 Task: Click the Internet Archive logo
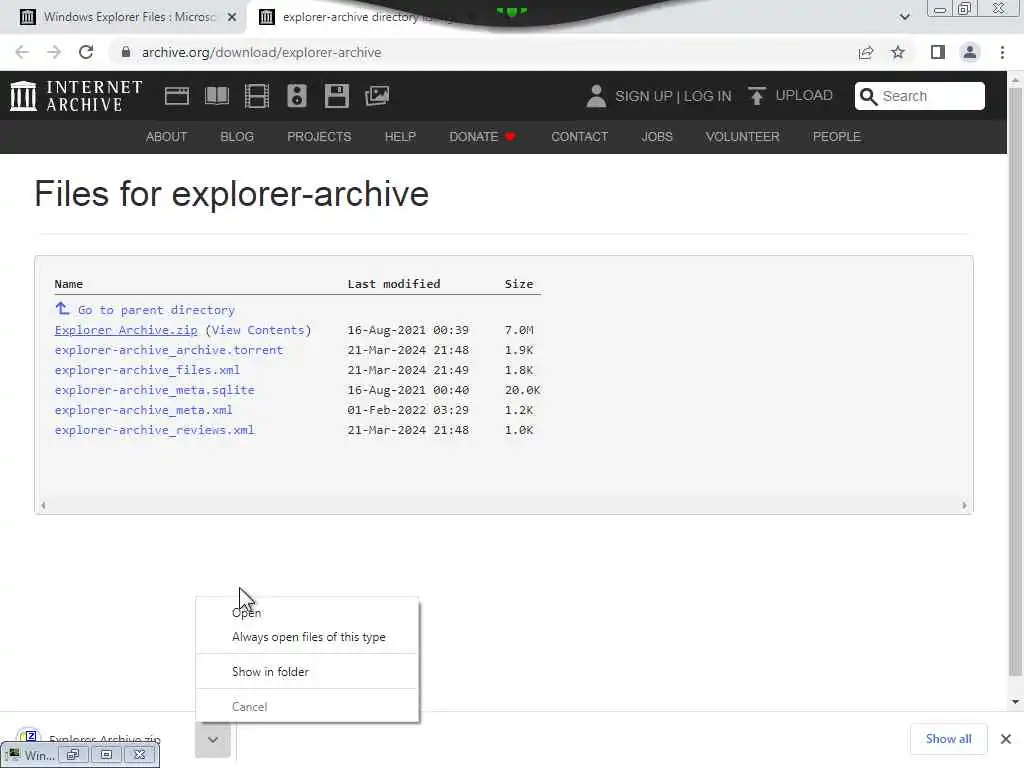76,96
